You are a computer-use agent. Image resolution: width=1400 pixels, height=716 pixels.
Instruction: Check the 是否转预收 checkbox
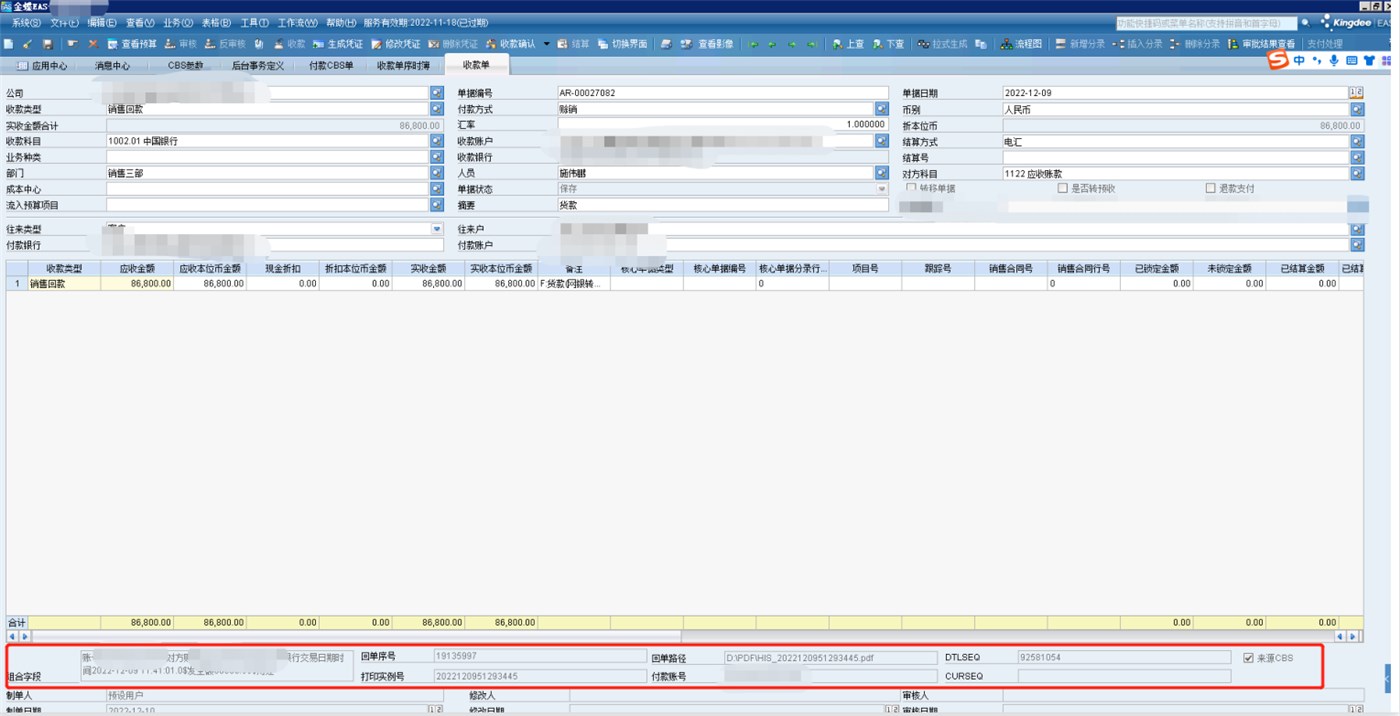click(x=1063, y=188)
